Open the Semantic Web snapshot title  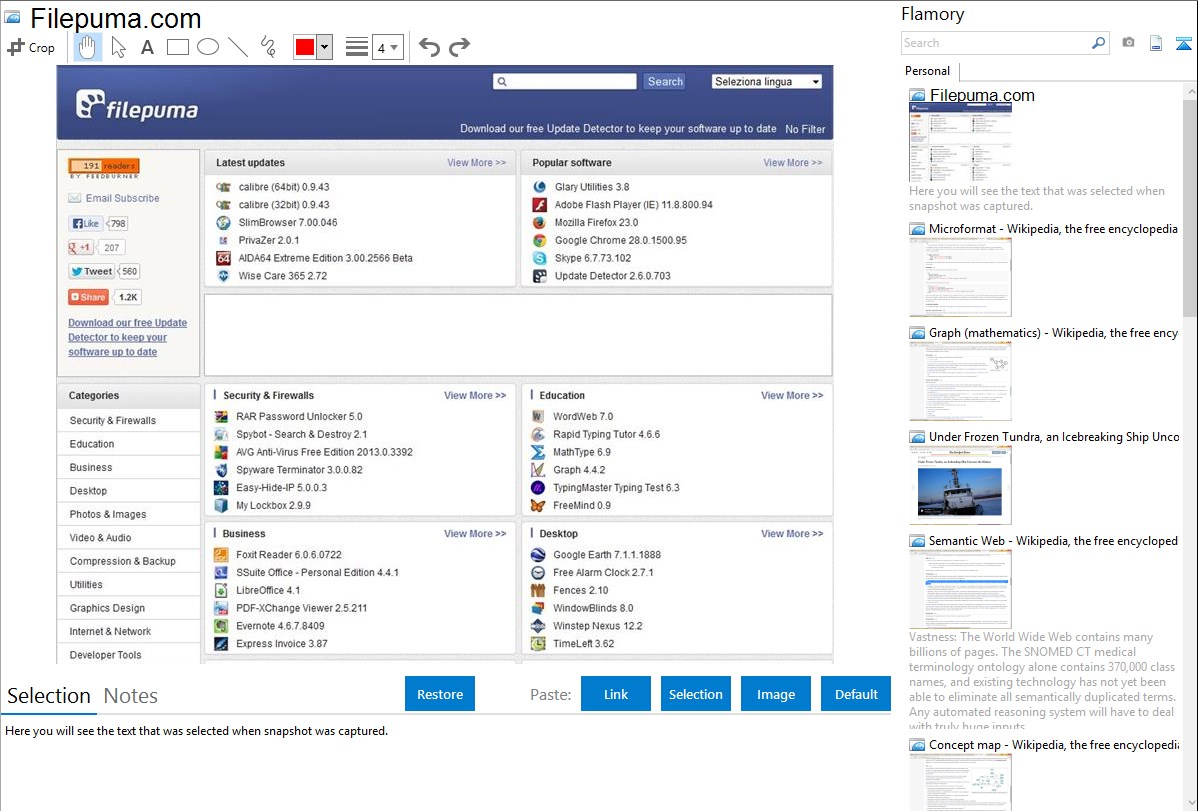(x=1053, y=541)
